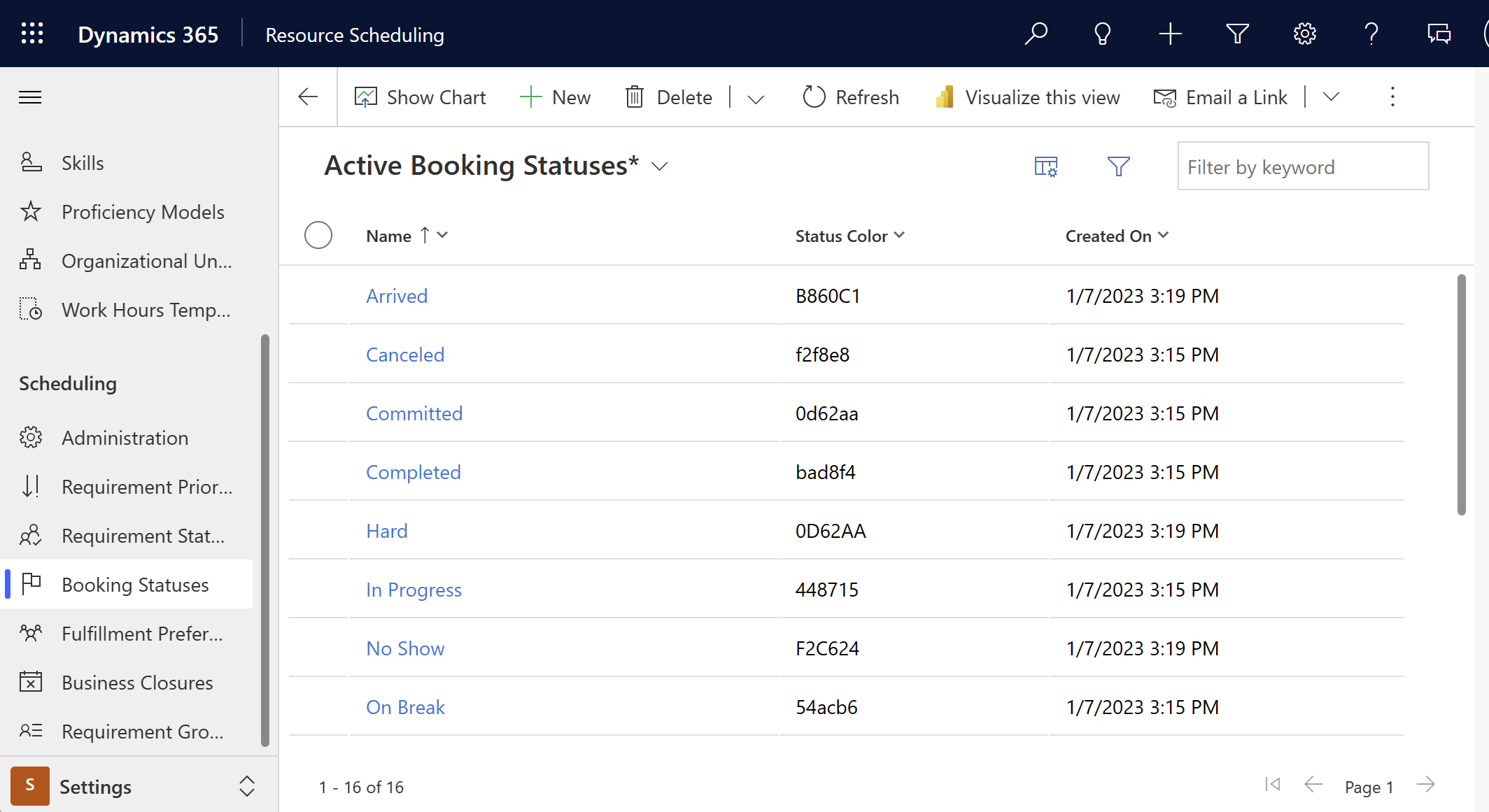
Task: Click the Visualize this view icon
Action: click(x=943, y=97)
